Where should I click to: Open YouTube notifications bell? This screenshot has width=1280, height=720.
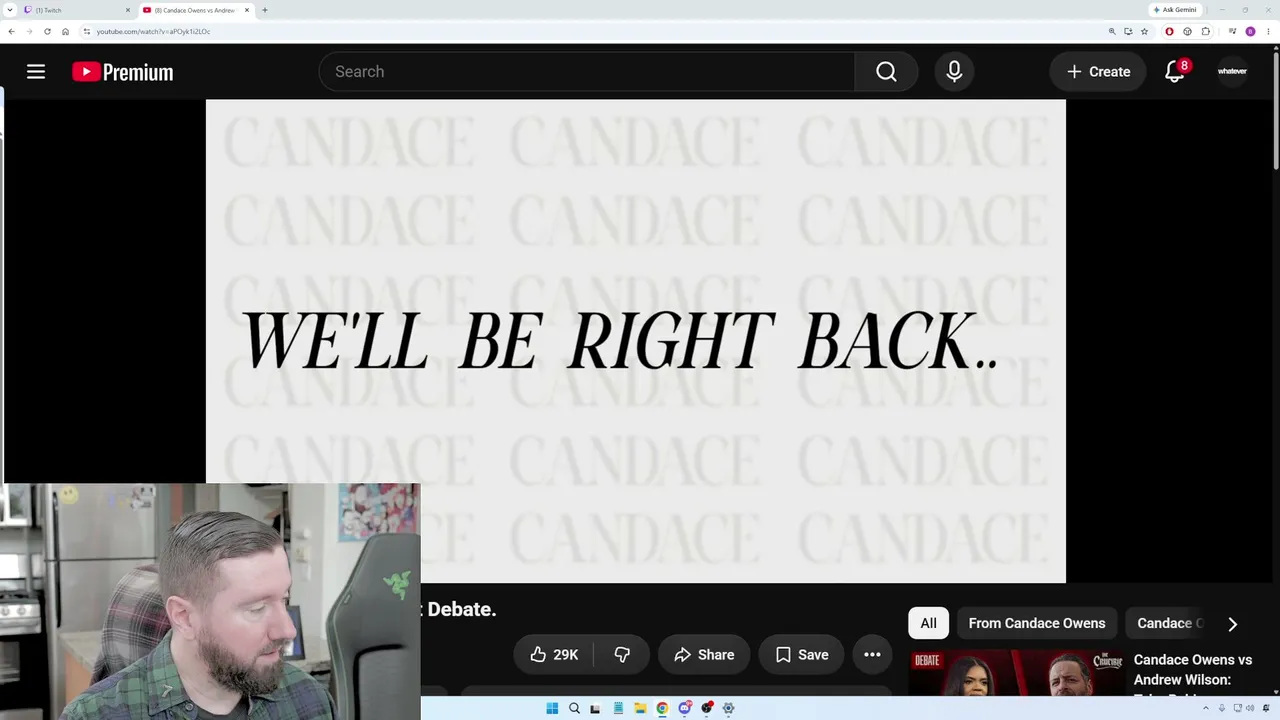coord(1175,72)
